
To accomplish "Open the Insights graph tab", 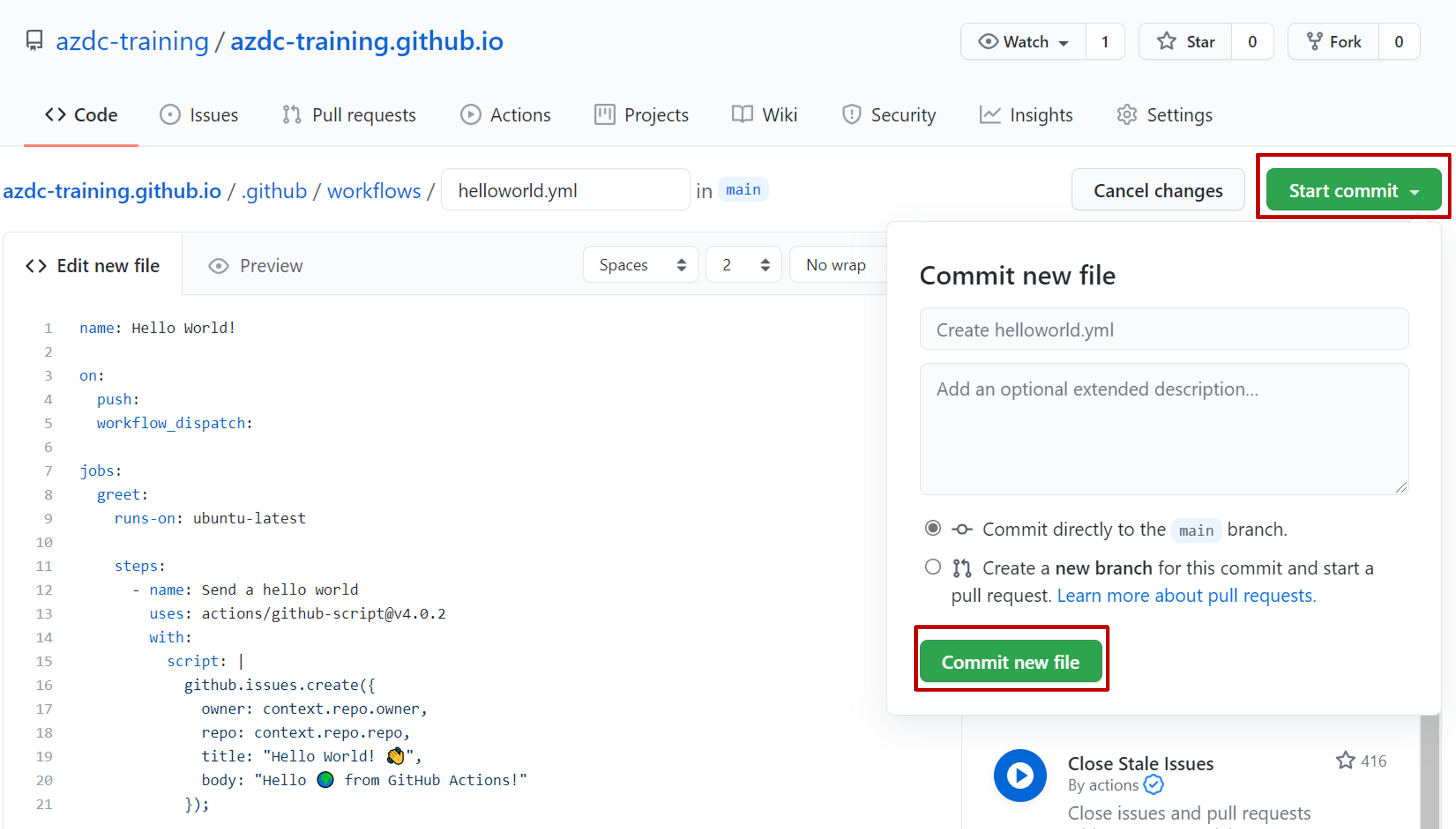I will tap(1026, 115).
